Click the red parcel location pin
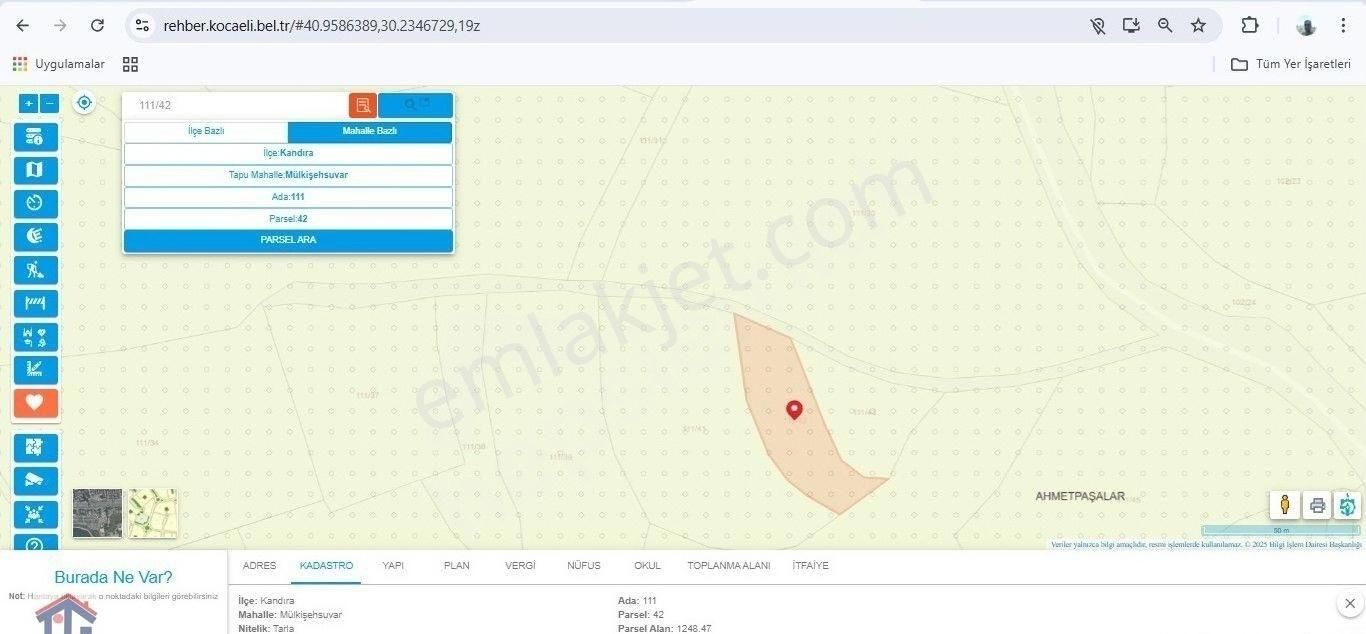The image size is (1366, 634). click(x=794, y=410)
